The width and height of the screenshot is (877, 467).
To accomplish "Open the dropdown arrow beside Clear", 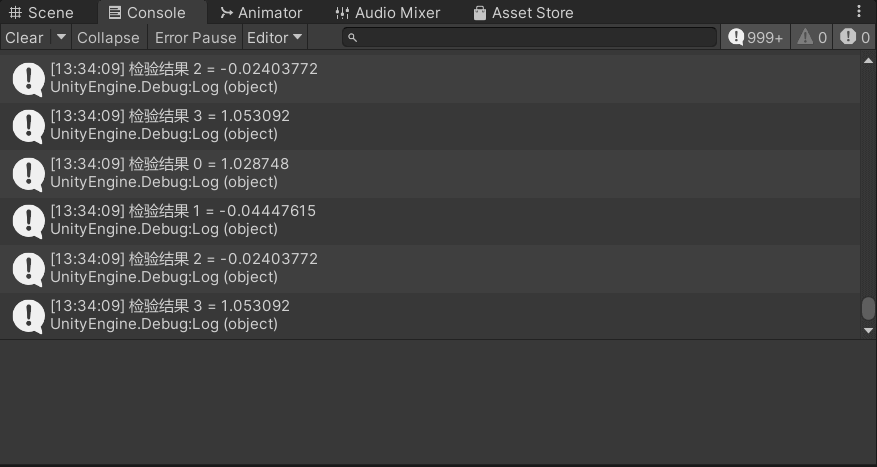I will pos(61,37).
